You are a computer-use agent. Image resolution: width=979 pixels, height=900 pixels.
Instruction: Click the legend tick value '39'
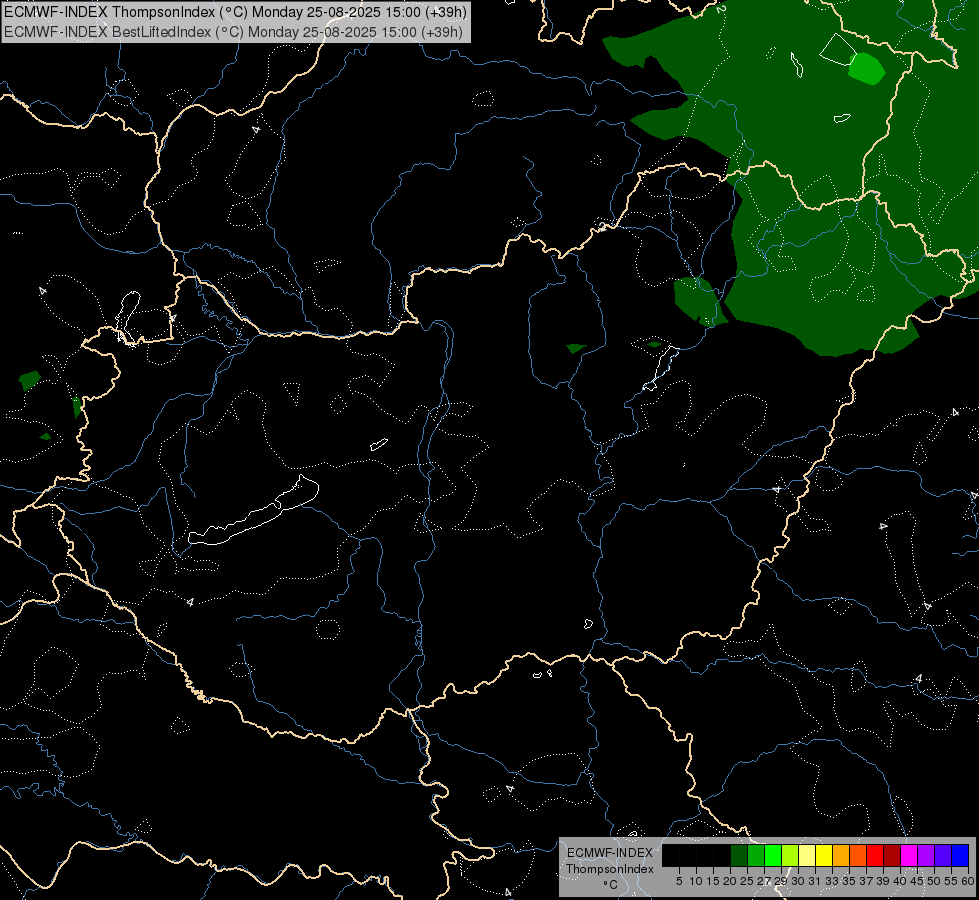click(x=883, y=881)
